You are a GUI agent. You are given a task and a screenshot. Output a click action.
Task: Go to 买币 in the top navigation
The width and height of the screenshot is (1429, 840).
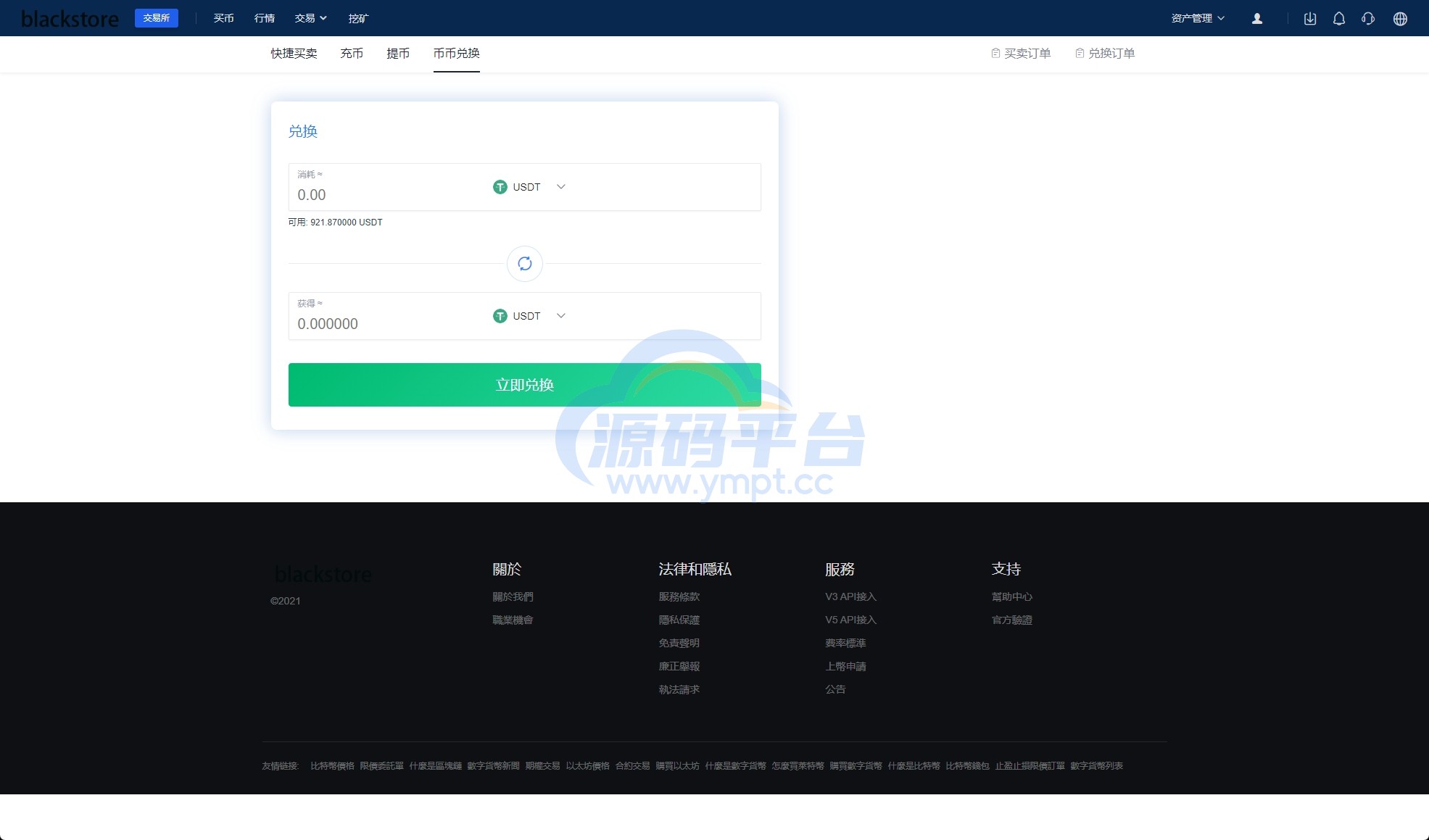click(x=224, y=18)
